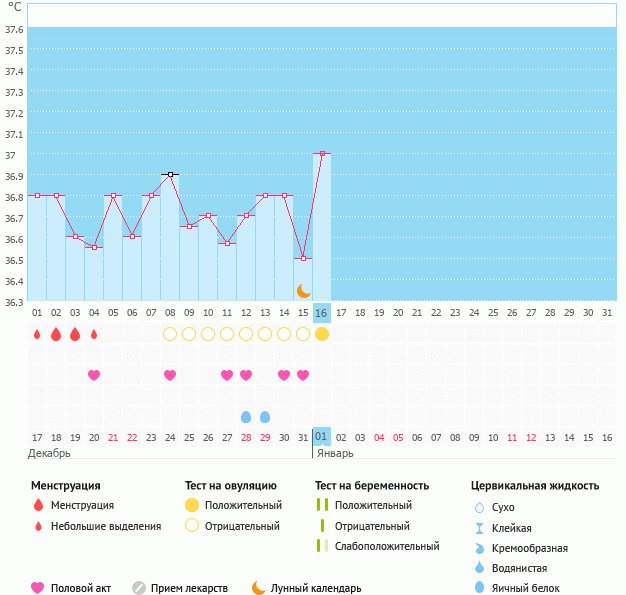Click the egg white fluid drop on day 13
The height and width of the screenshot is (595, 626).
click(265, 416)
